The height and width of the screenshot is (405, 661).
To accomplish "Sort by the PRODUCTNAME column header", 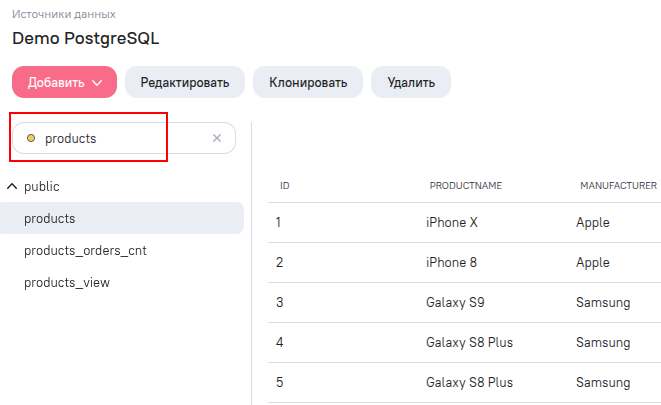I will [x=465, y=186].
